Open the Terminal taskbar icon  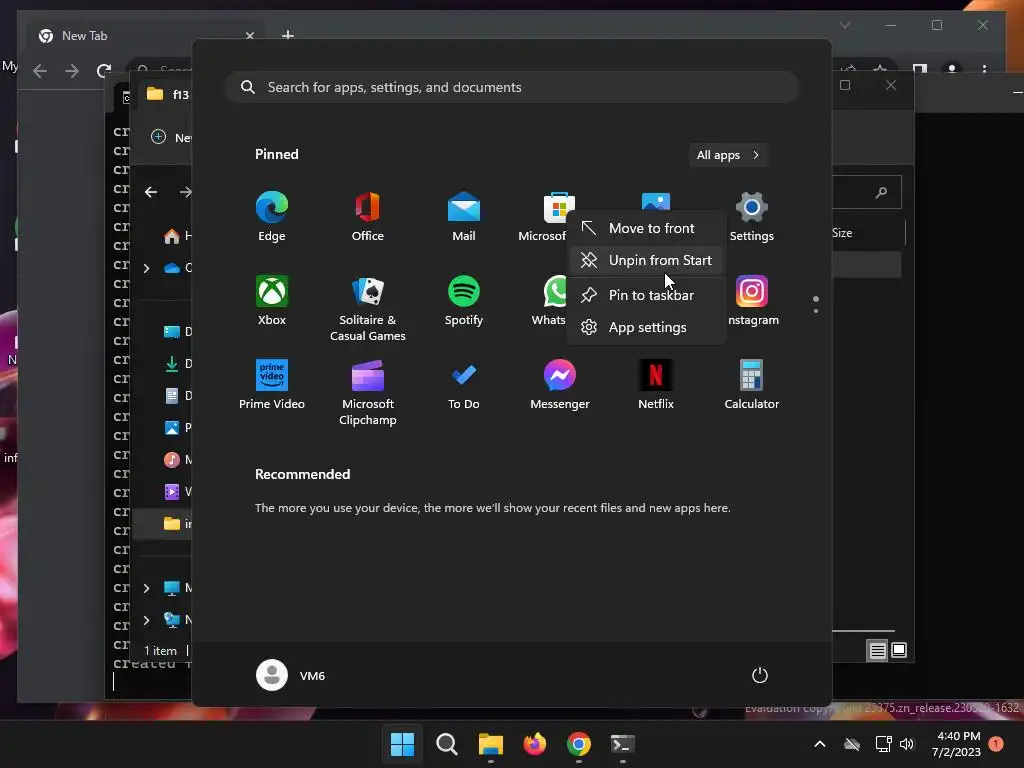tap(622, 744)
